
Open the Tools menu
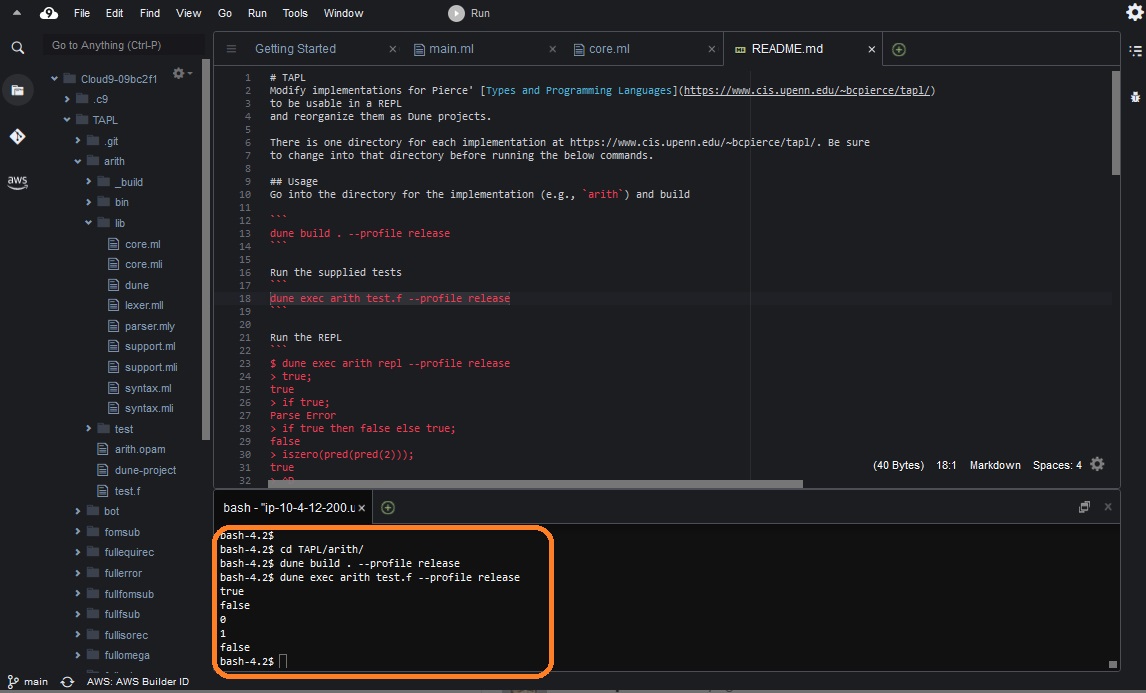(295, 13)
